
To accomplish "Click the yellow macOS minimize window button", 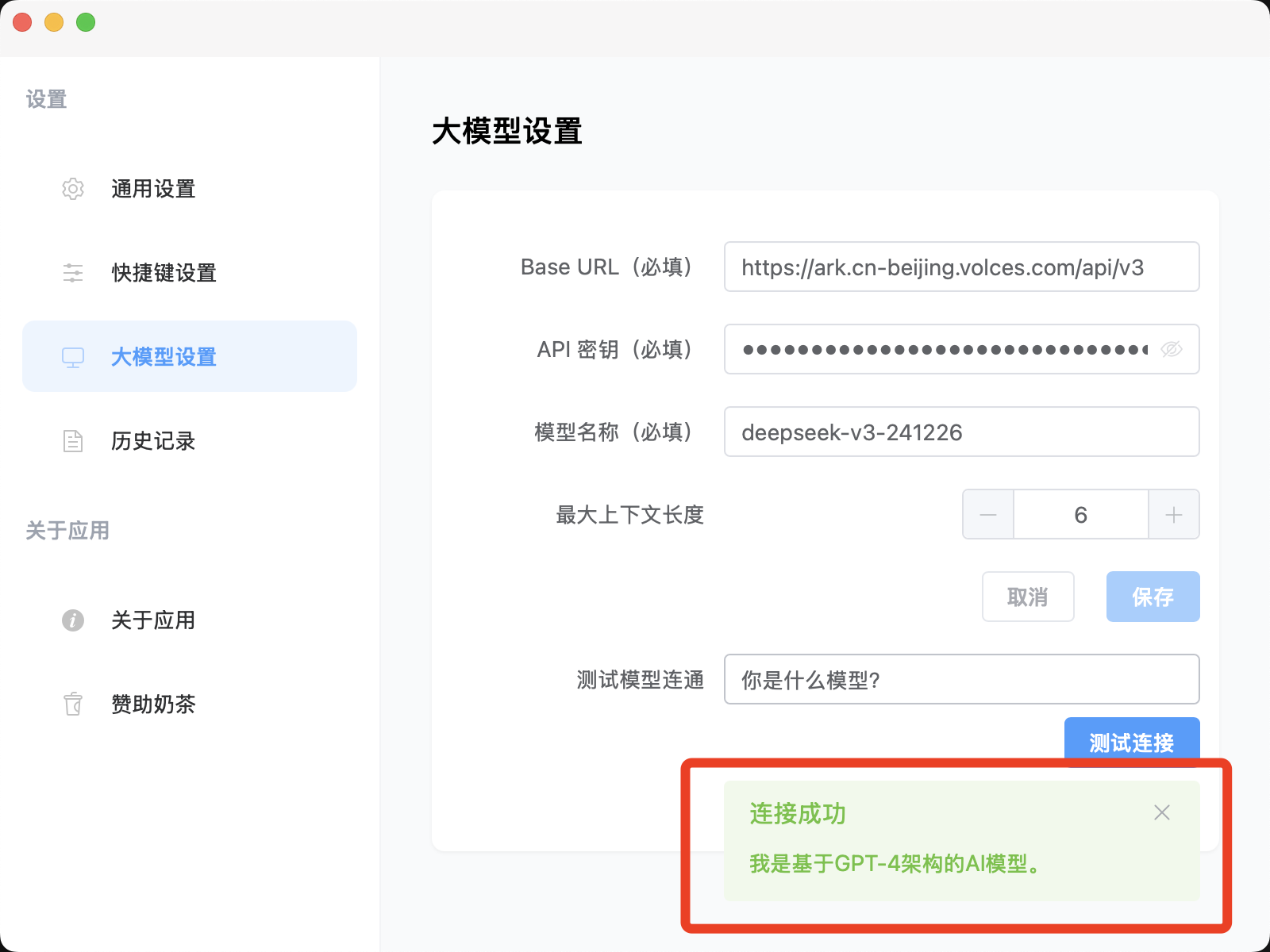I will coord(54,22).
